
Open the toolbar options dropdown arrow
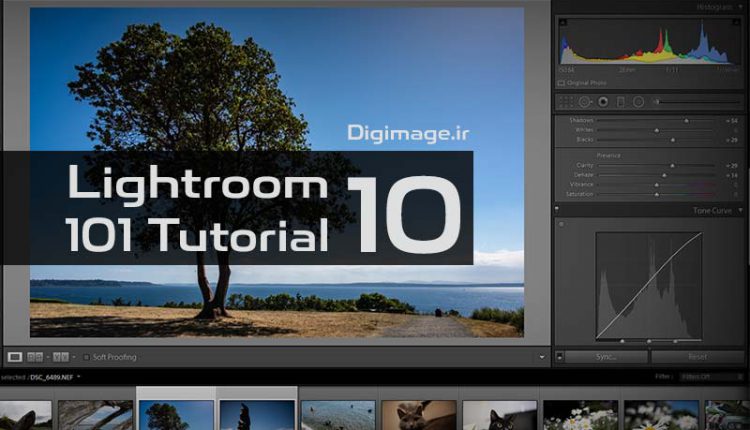click(x=541, y=356)
